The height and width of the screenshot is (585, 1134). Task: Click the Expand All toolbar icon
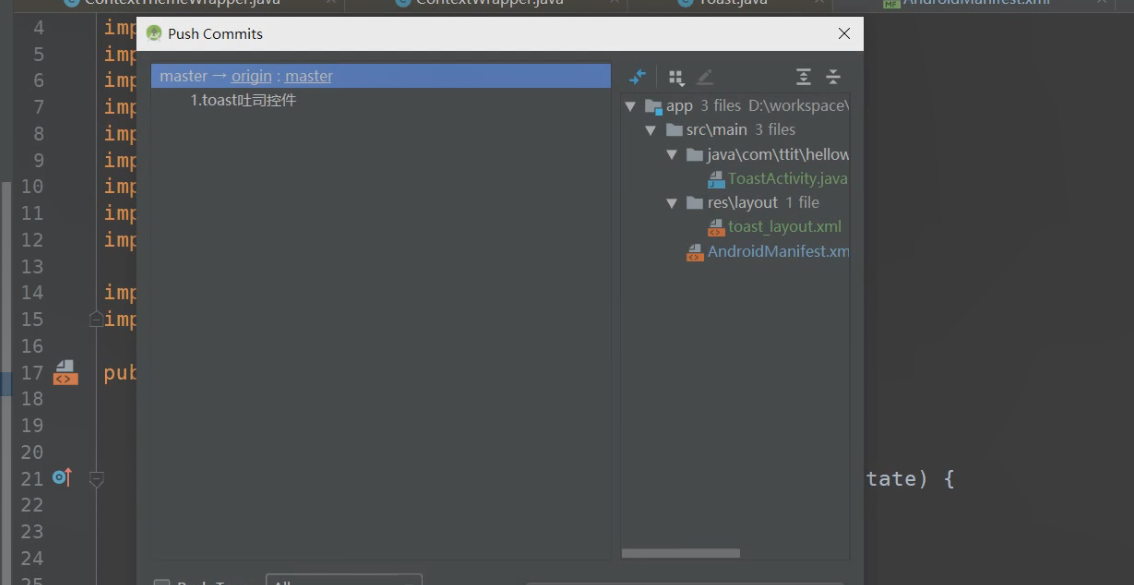[x=803, y=77]
